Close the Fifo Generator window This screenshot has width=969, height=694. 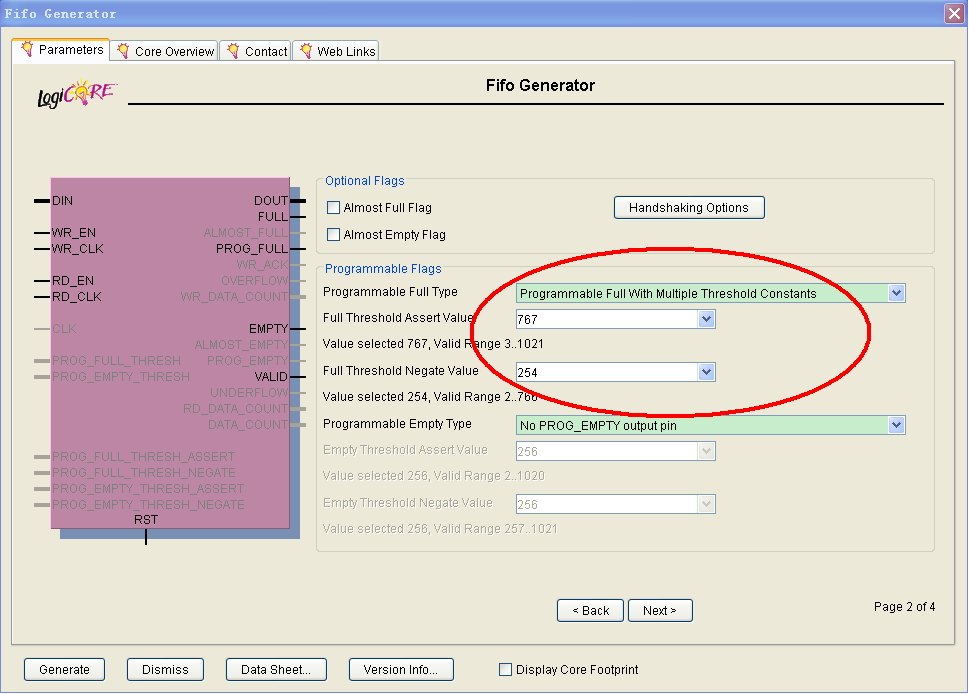954,13
